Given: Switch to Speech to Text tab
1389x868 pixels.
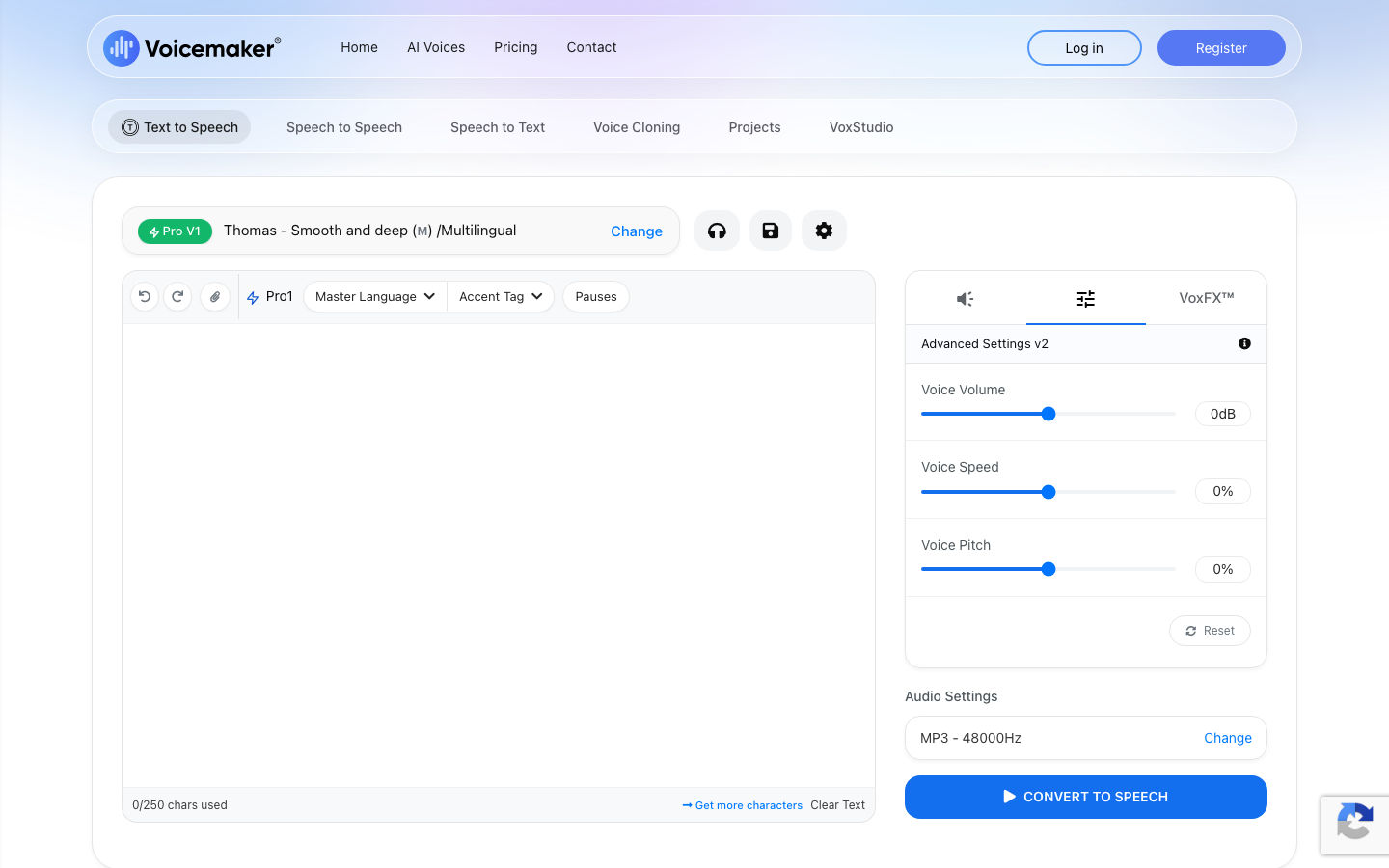Looking at the screenshot, I should (498, 127).
